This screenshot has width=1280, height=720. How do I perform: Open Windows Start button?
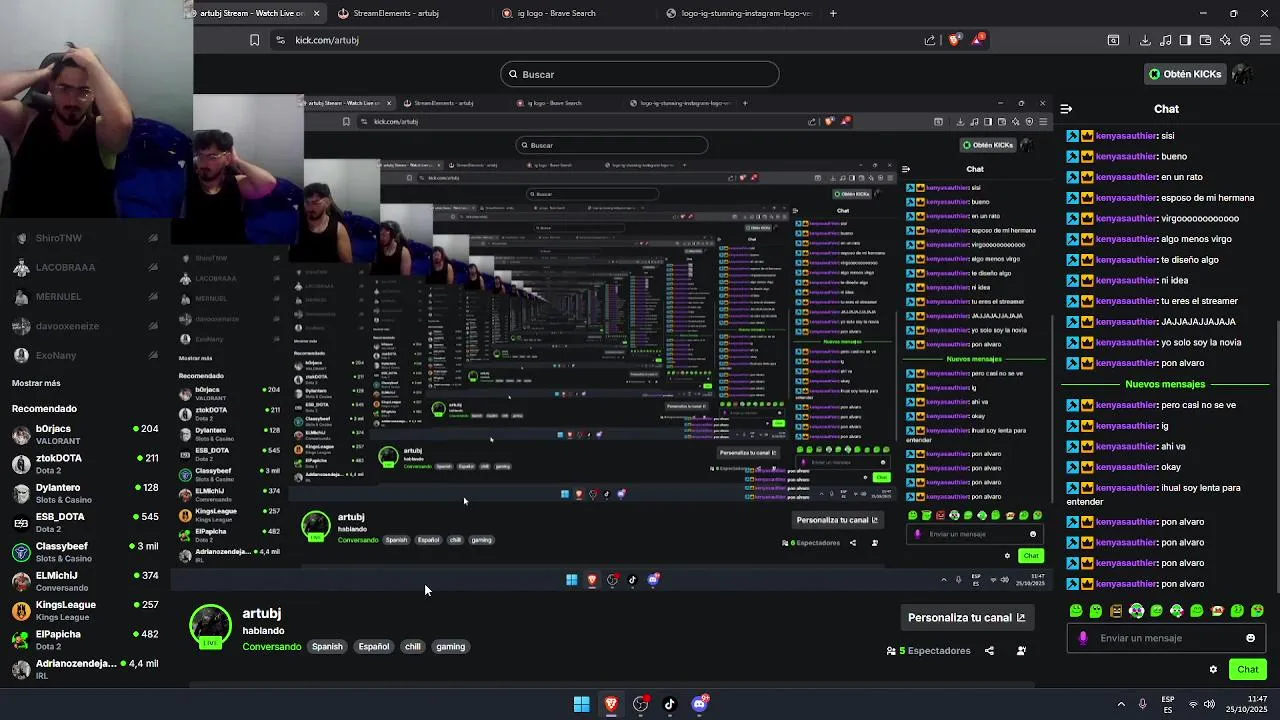[x=581, y=704]
